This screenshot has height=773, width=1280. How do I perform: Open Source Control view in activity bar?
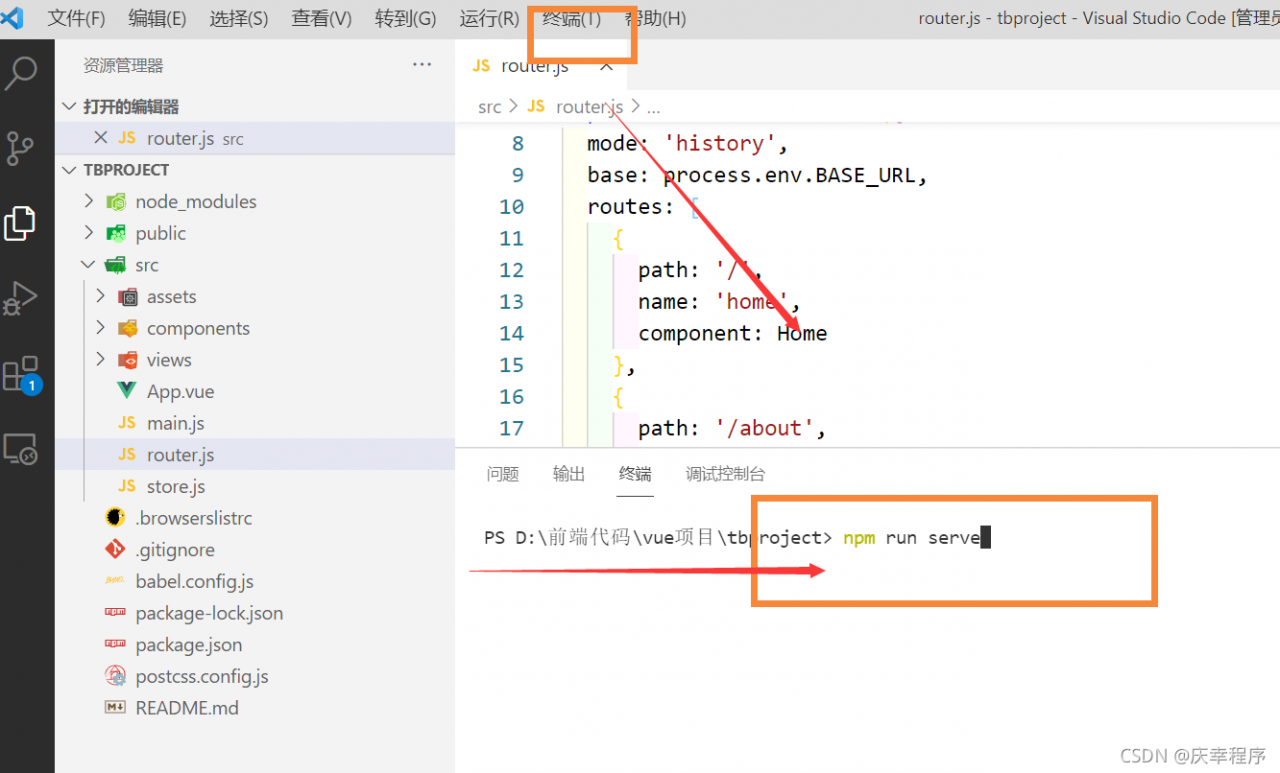tap(21, 148)
